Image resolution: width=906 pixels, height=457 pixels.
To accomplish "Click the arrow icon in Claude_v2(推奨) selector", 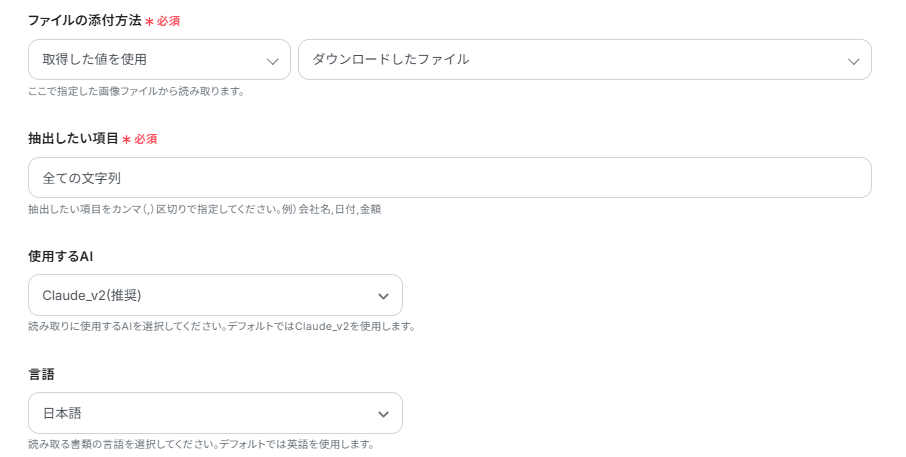I will (x=383, y=296).
